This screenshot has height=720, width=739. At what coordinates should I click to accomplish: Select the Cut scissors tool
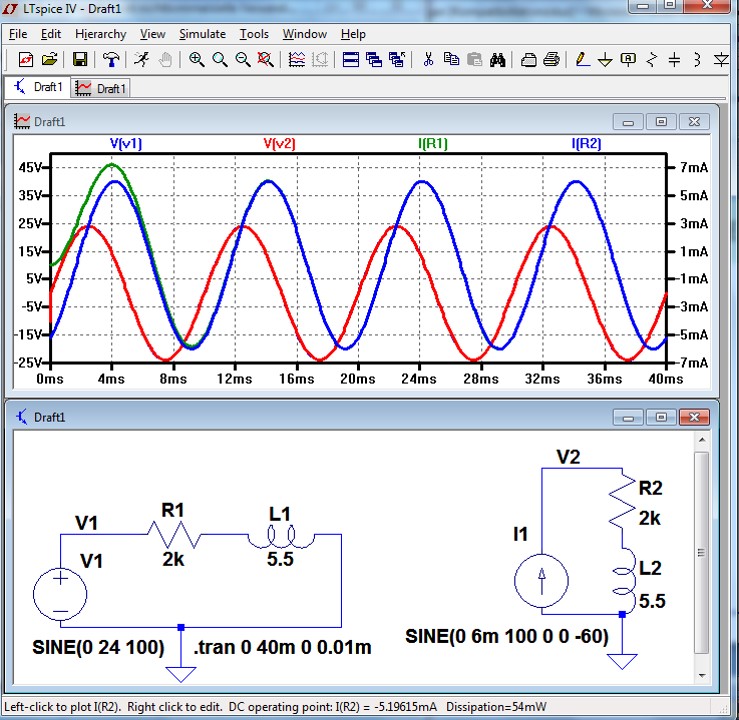[428, 60]
